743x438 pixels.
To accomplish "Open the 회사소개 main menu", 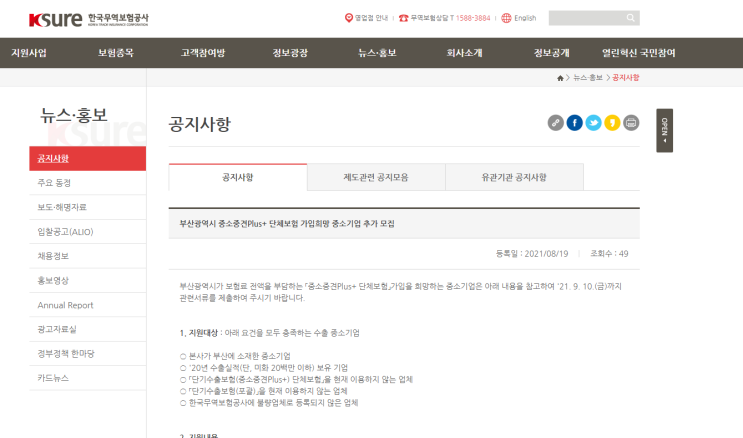I will point(464,53).
